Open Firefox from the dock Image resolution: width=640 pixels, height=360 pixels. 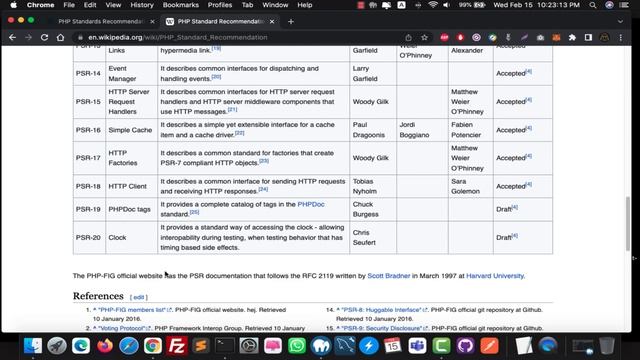coord(105,346)
